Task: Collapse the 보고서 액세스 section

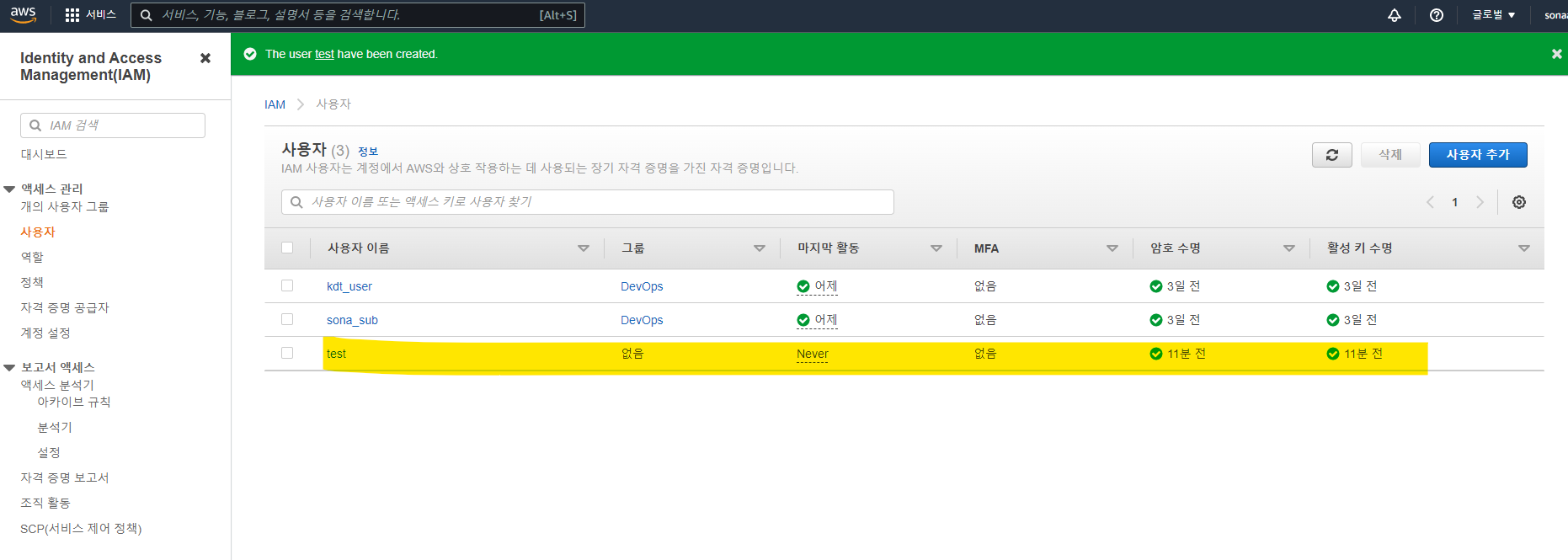Action: pos(9,368)
